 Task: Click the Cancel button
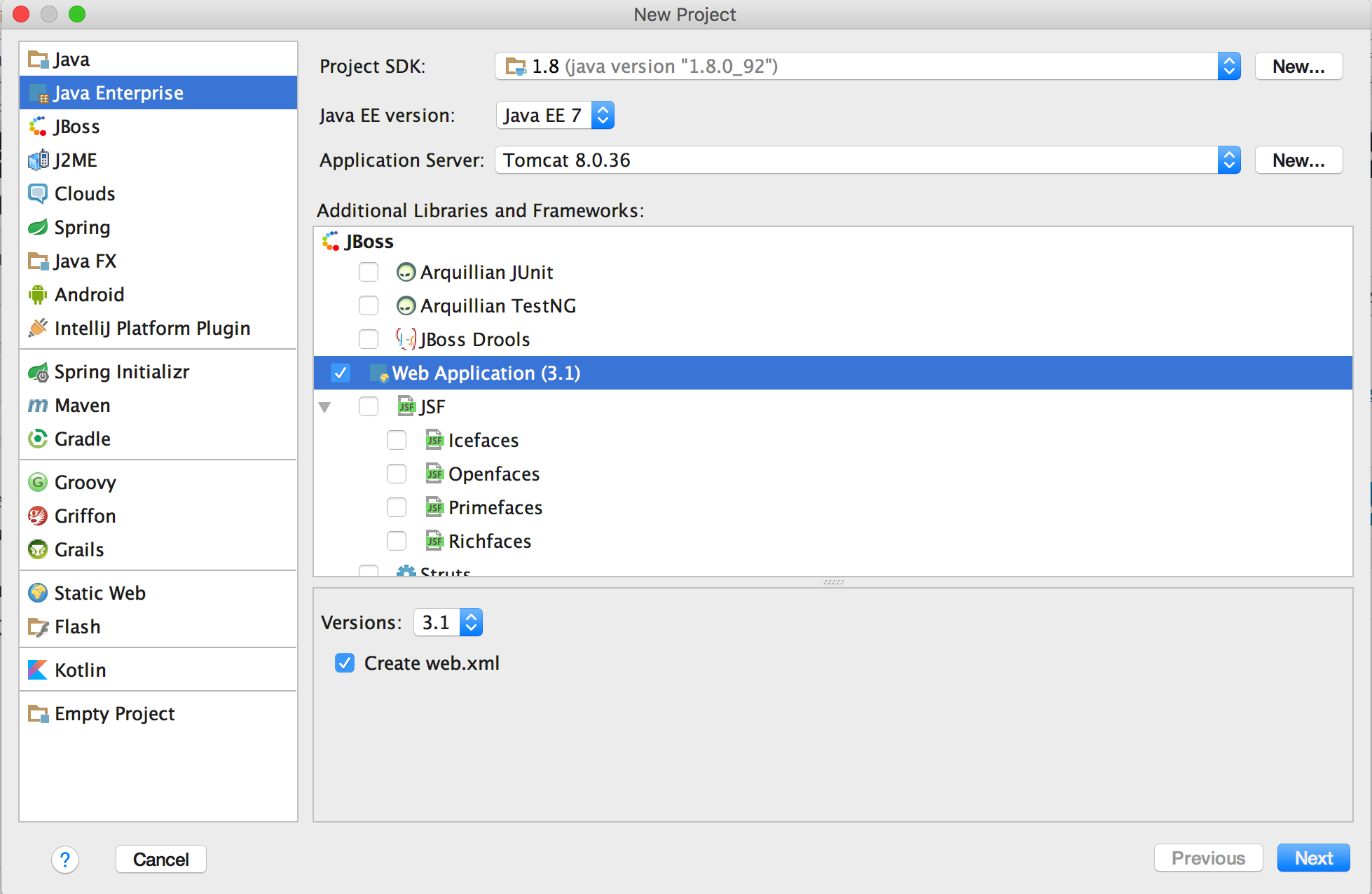160,860
